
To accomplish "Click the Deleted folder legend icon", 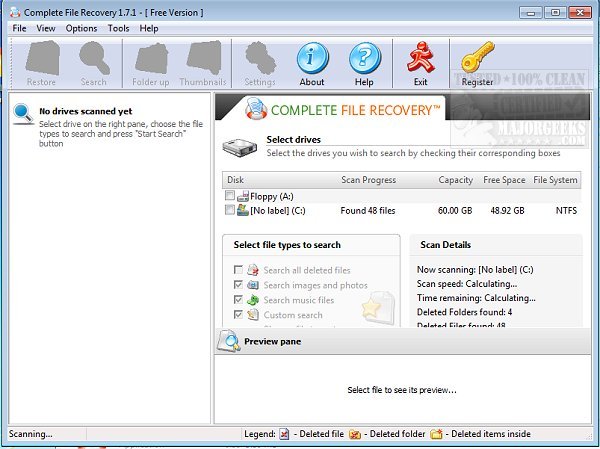I will 355,434.
